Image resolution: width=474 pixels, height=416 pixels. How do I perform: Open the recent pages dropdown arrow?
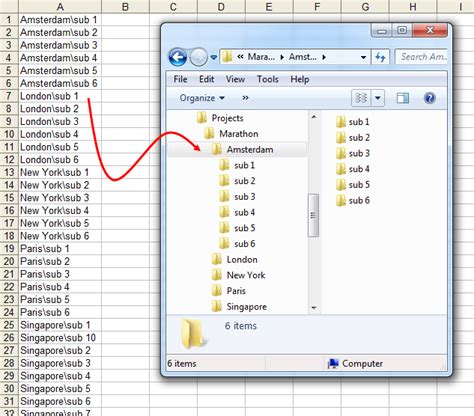(x=214, y=57)
